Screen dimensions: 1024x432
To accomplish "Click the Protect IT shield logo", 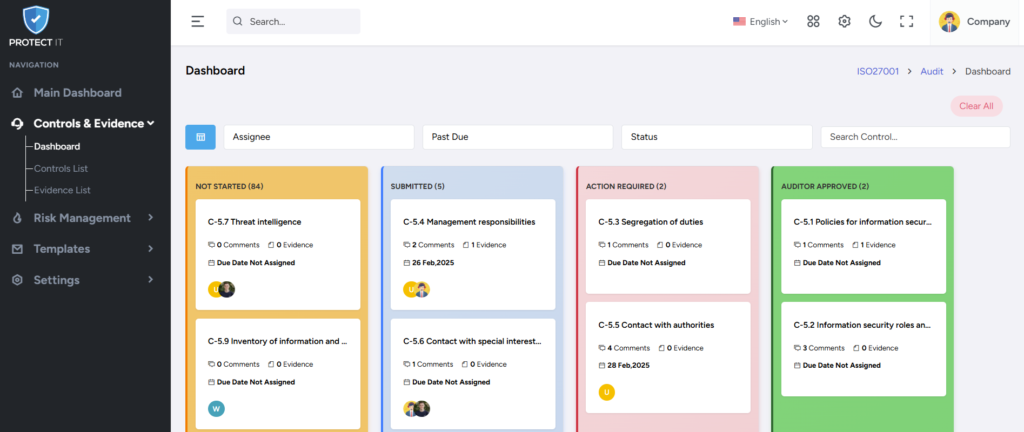I will tap(36, 21).
